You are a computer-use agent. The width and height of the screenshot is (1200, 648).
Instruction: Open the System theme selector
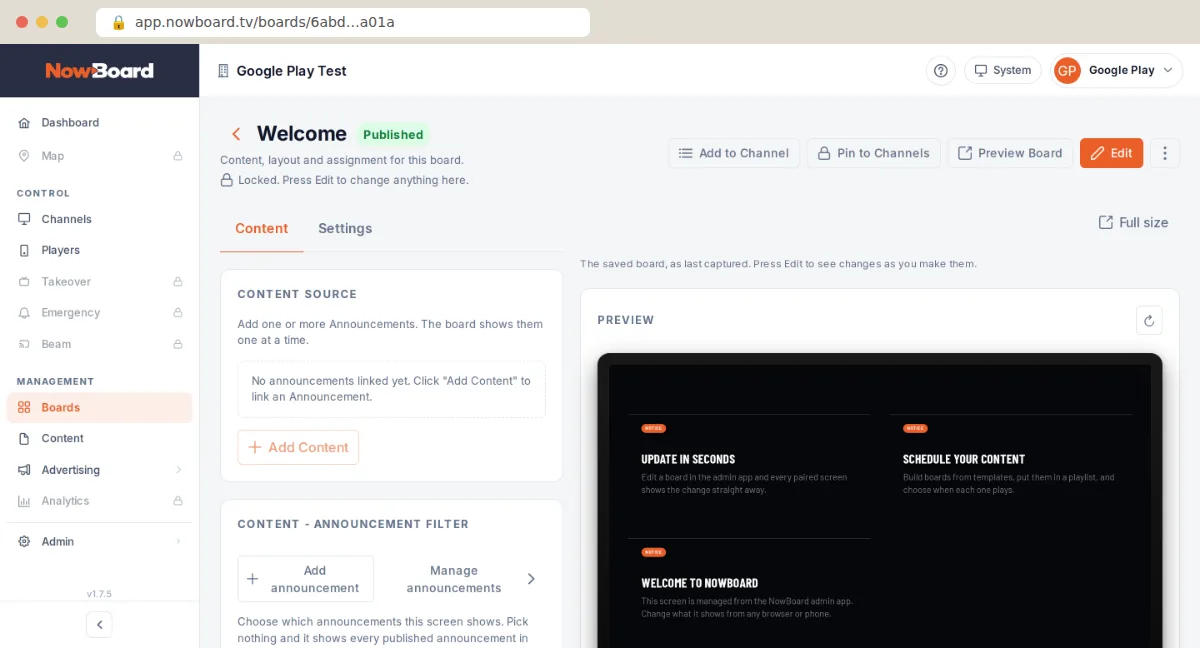[x=1003, y=70]
